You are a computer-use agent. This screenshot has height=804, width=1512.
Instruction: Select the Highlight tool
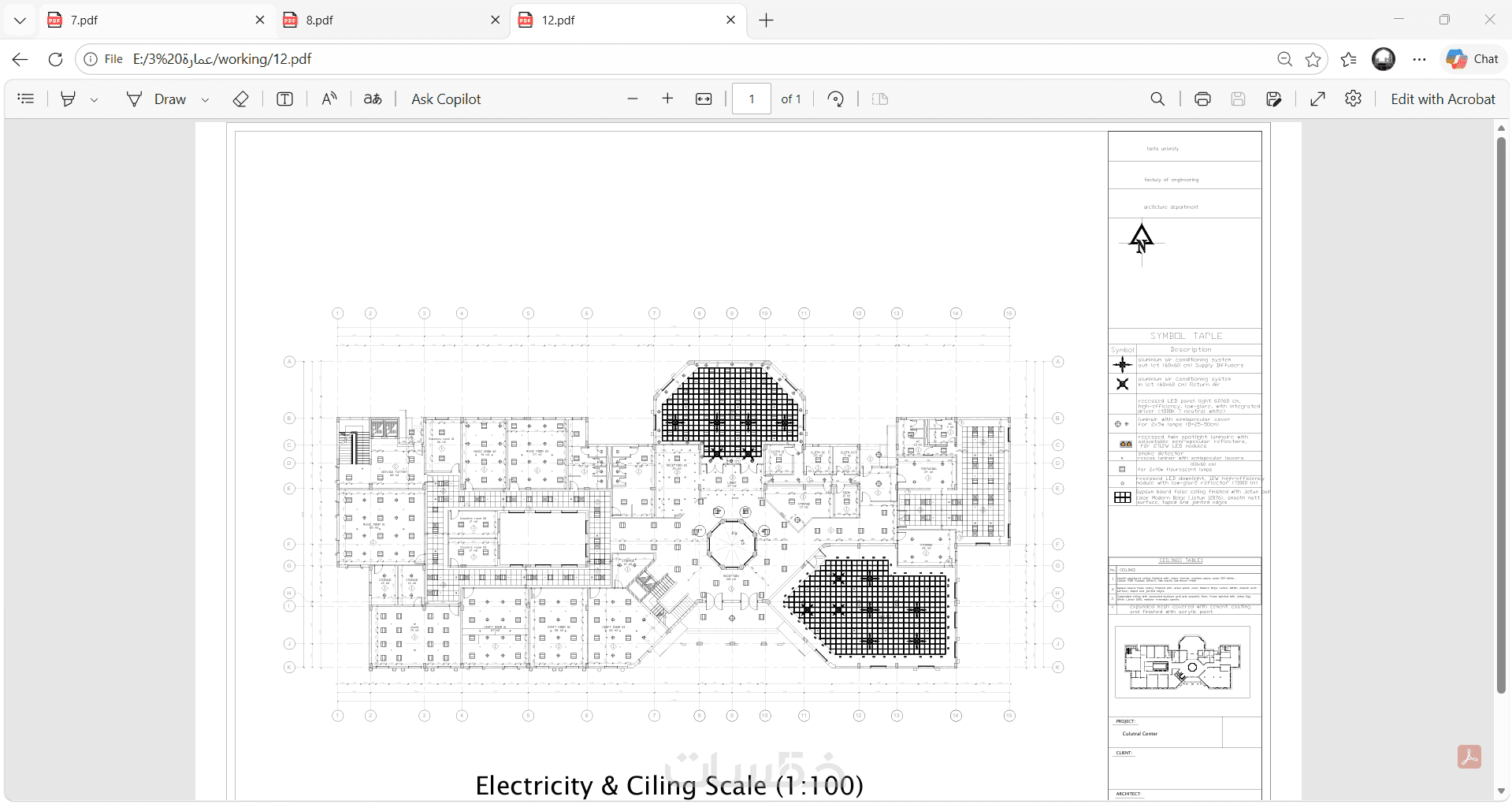(x=69, y=99)
